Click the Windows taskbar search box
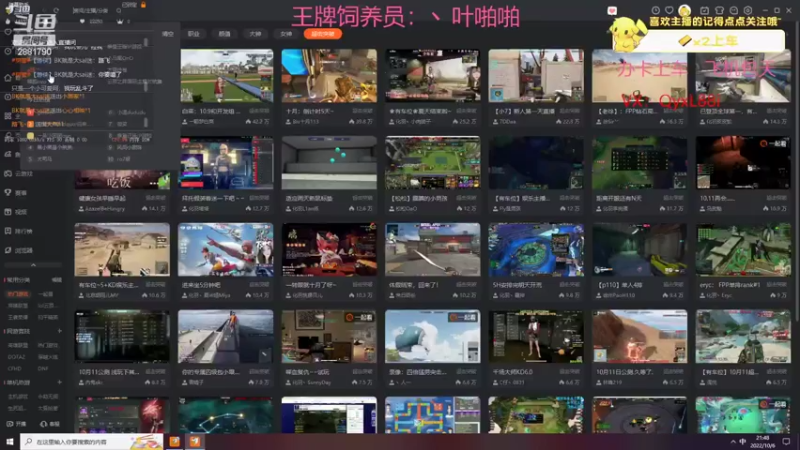800x450 pixels. click(92, 441)
